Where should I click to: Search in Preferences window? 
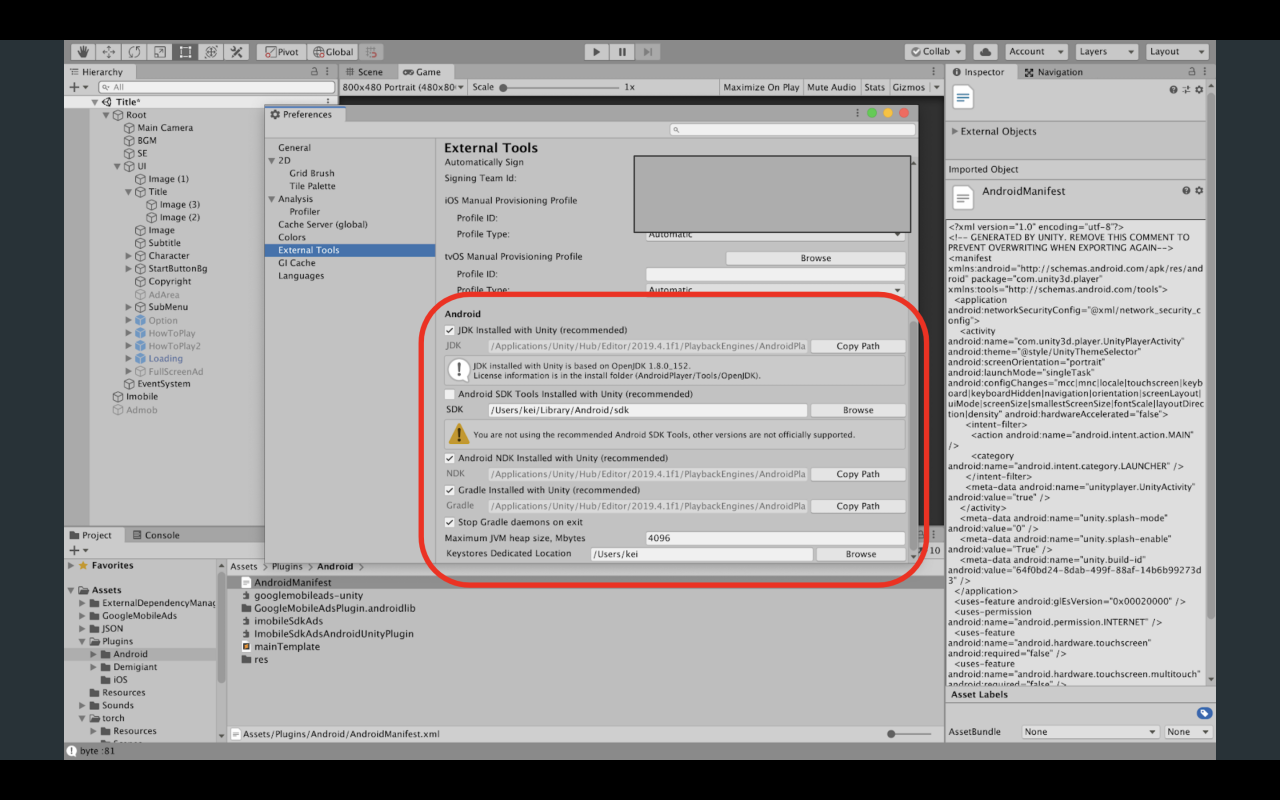pos(792,130)
